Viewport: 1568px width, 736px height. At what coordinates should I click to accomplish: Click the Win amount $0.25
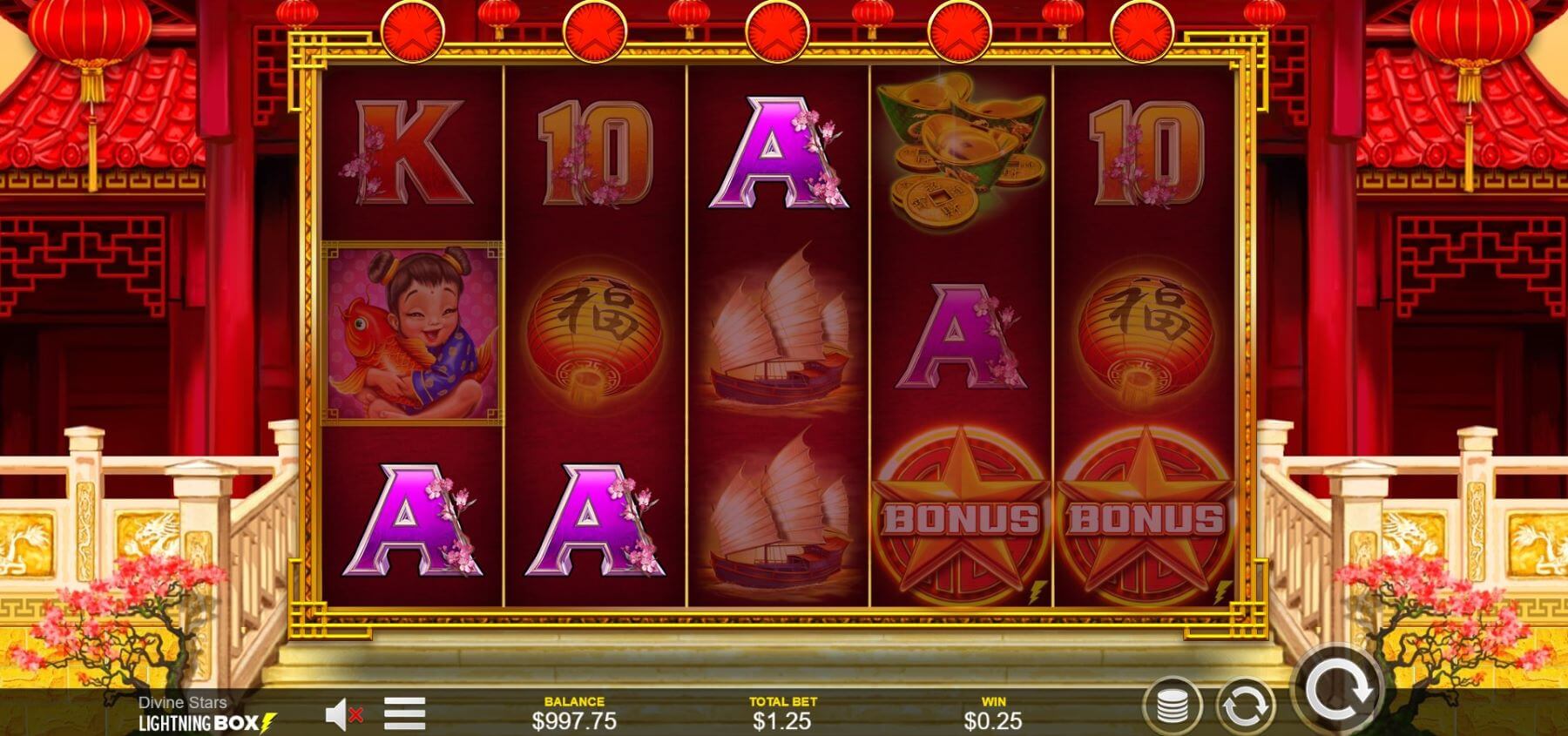[993, 720]
